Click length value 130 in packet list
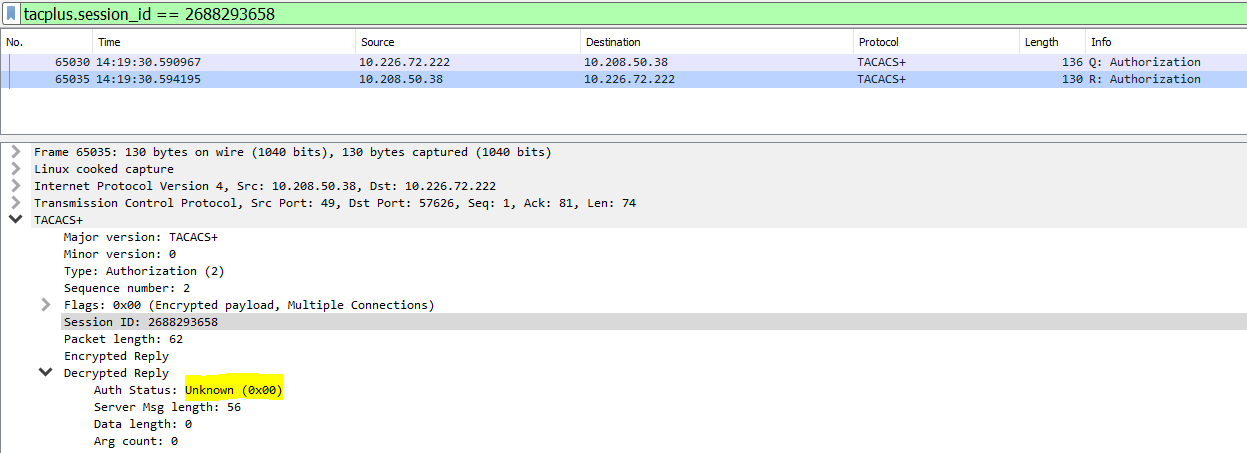The height and width of the screenshot is (453, 1247). tap(1072, 79)
